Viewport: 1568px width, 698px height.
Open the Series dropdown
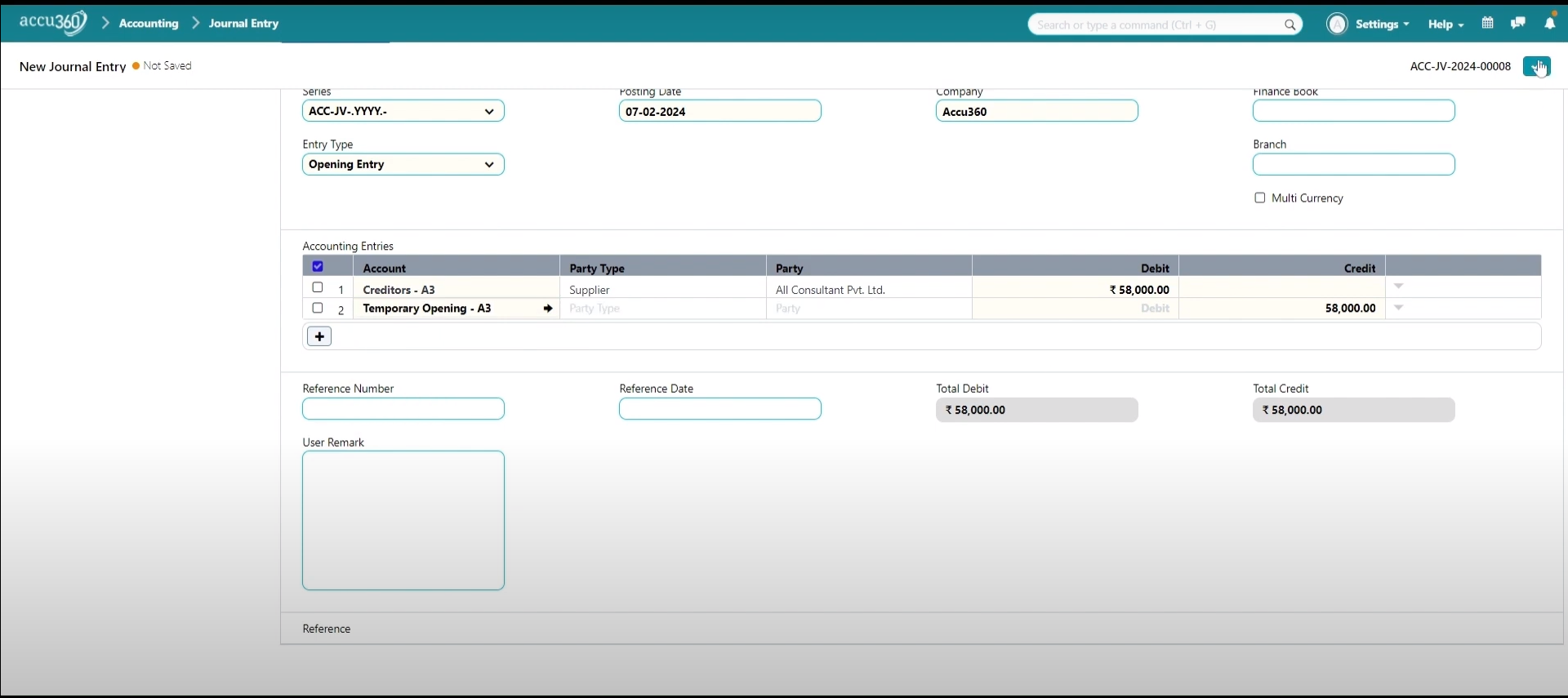403,111
